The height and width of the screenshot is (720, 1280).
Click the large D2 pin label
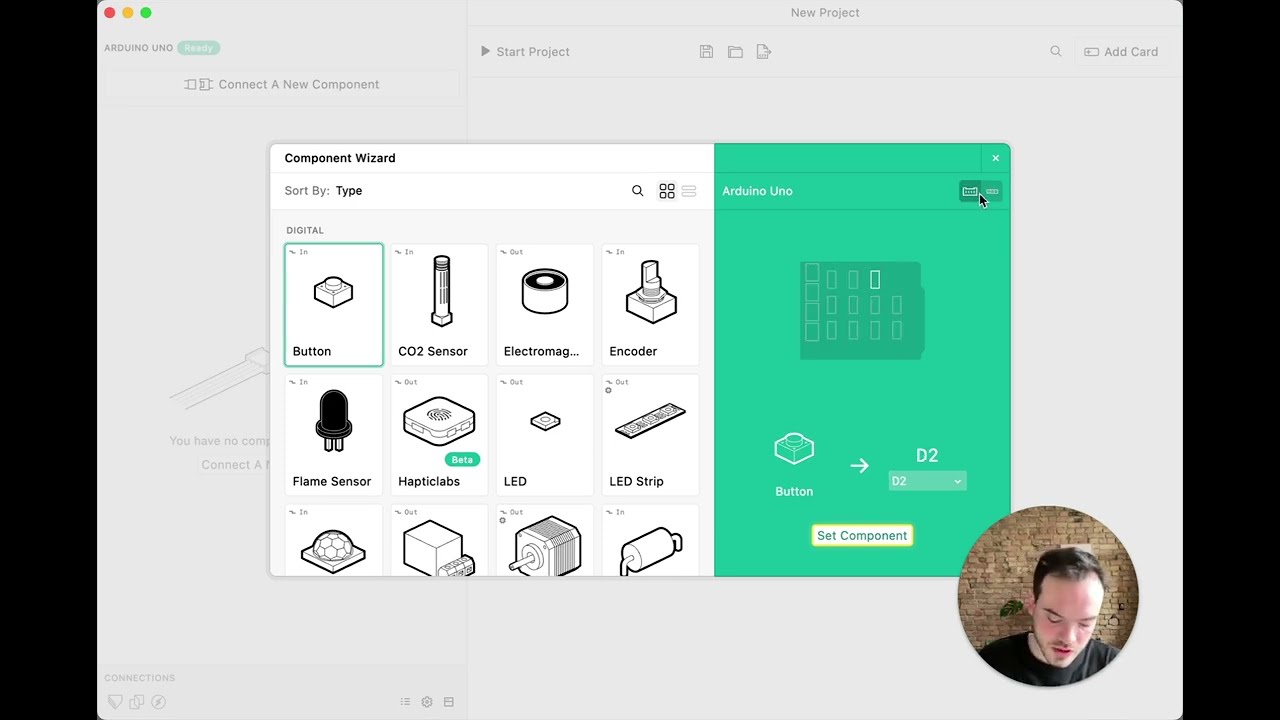927,456
